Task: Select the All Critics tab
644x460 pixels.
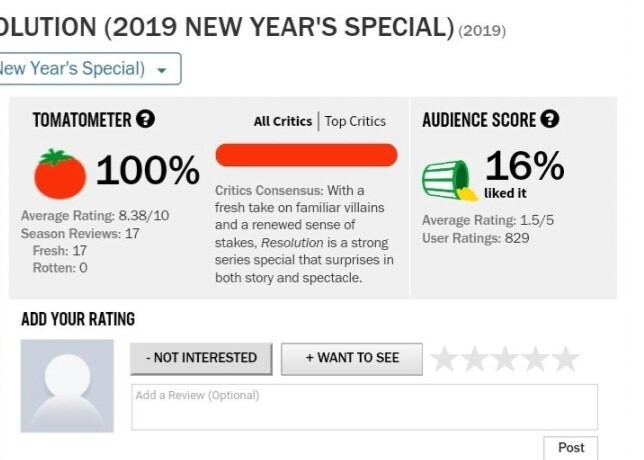Action: (x=283, y=121)
